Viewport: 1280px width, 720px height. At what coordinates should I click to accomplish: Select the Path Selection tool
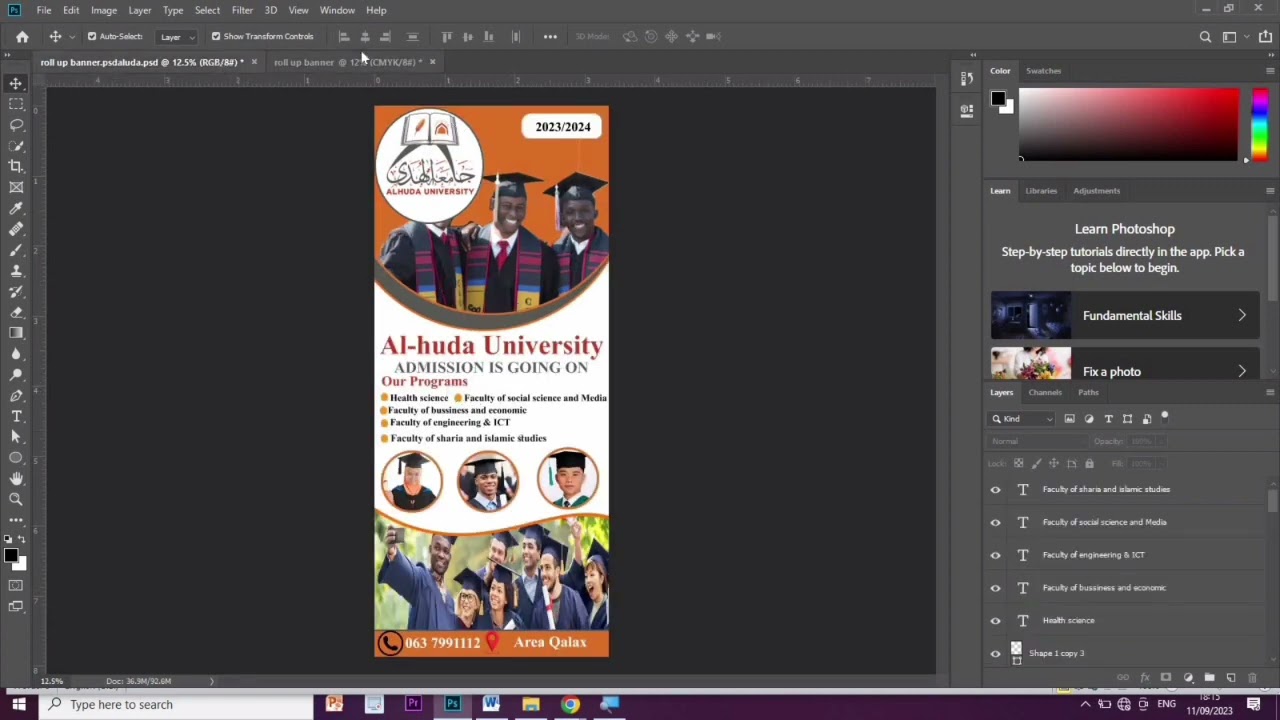point(16,437)
